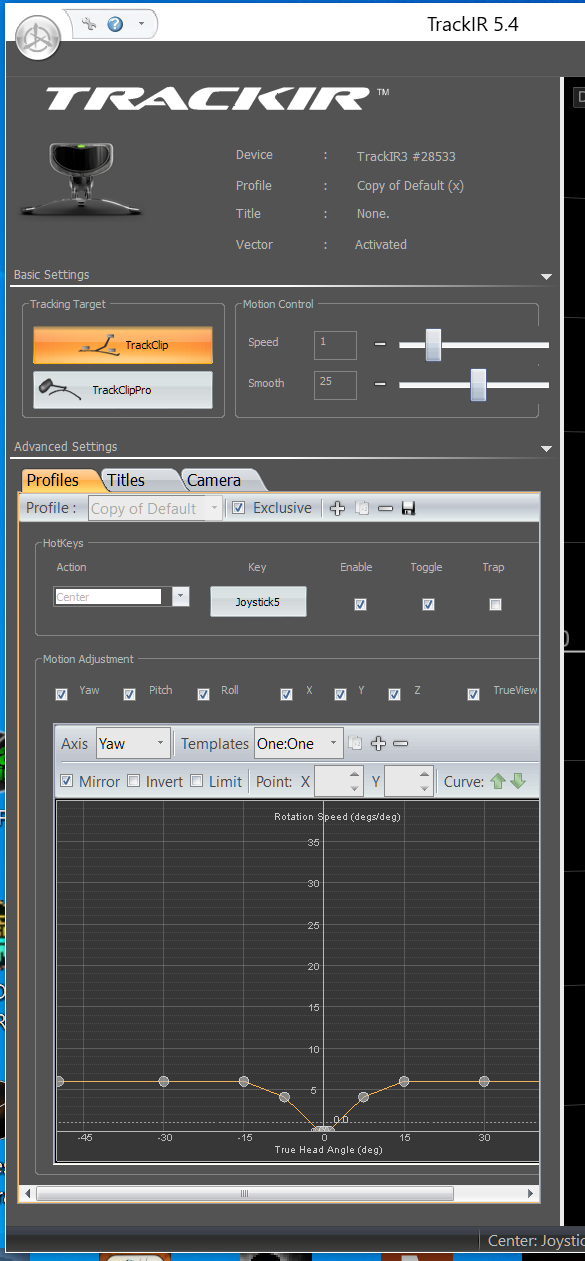Toggle the hotkey Enable checkbox
This screenshot has height=1261, width=585.
tap(360, 604)
